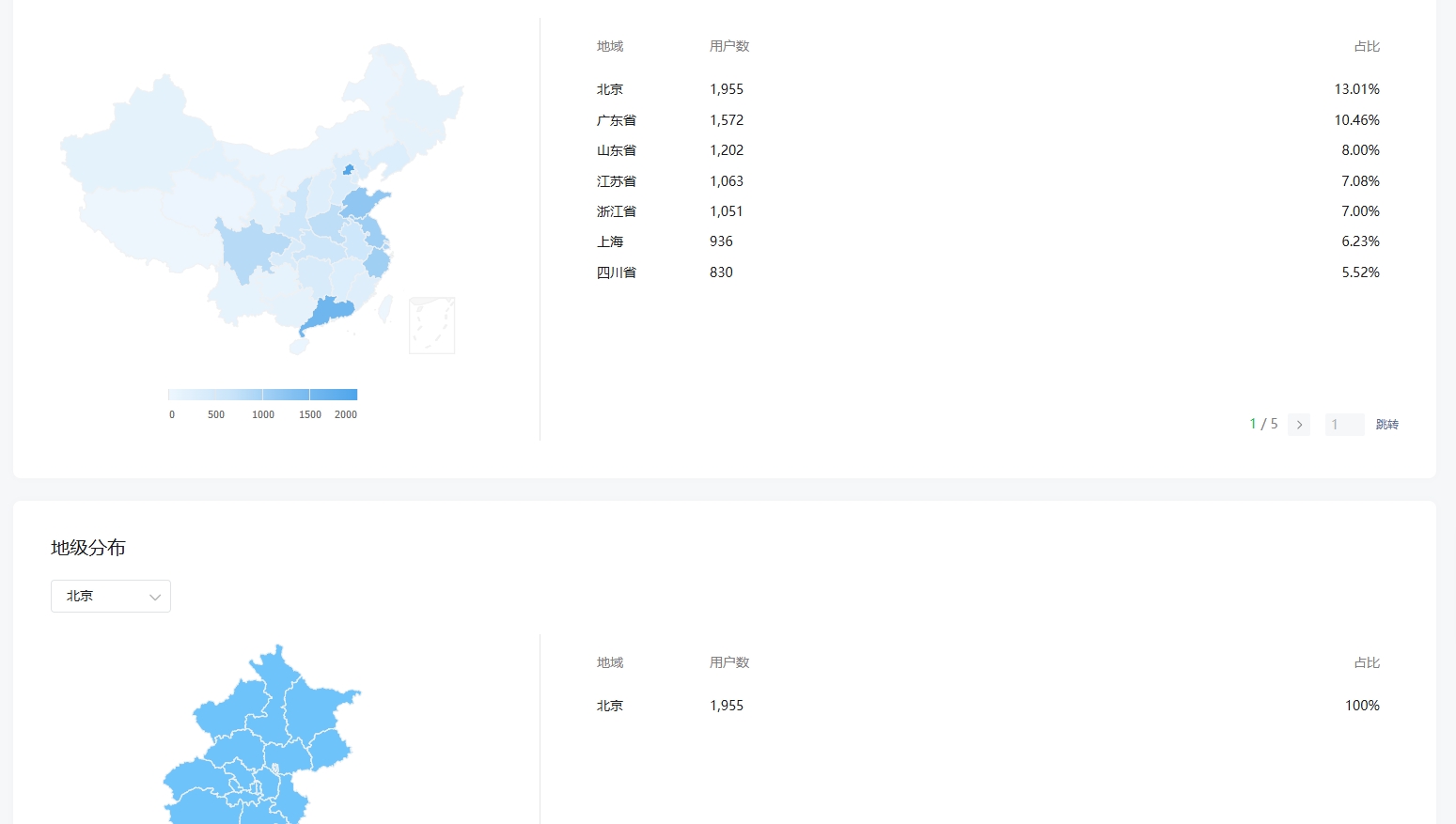Click the 占比 header above 100%
The height and width of the screenshot is (824, 1456).
(1367, 662)
